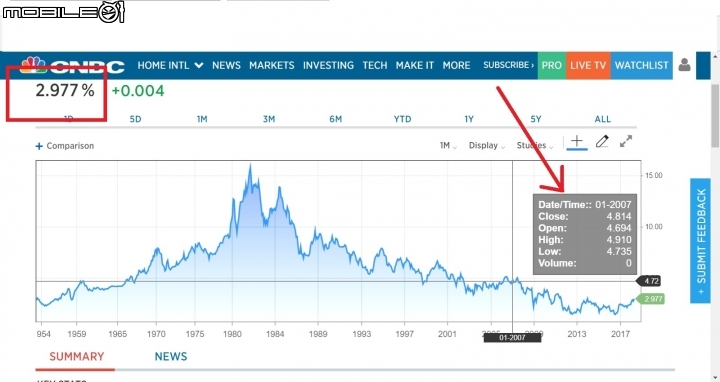Expand chart to fullscreen with arrows icon

click(626, 141)
